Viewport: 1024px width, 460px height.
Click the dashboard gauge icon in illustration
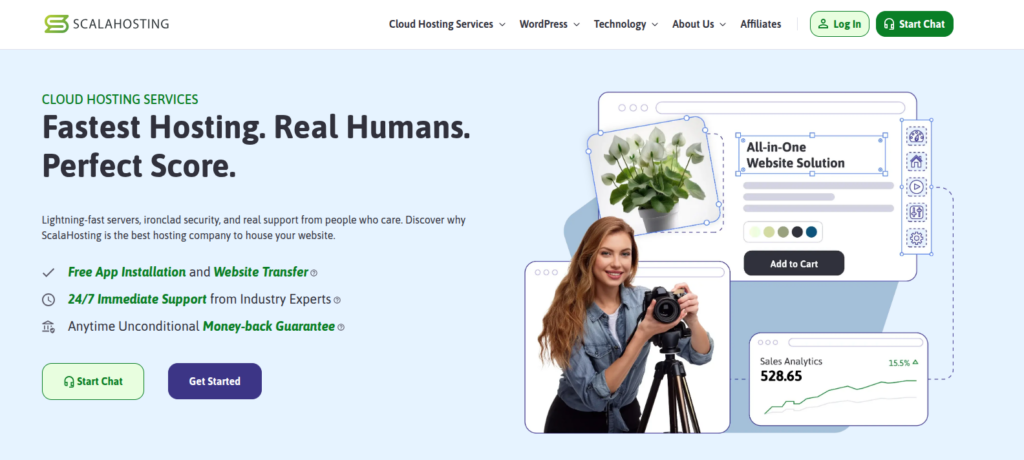[x=916, y=136]
